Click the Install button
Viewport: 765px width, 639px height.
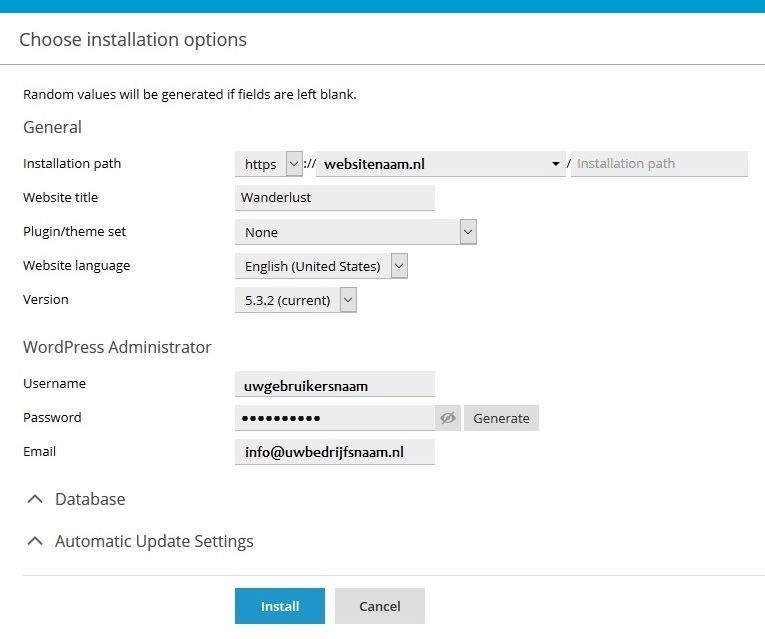point(280,606)
